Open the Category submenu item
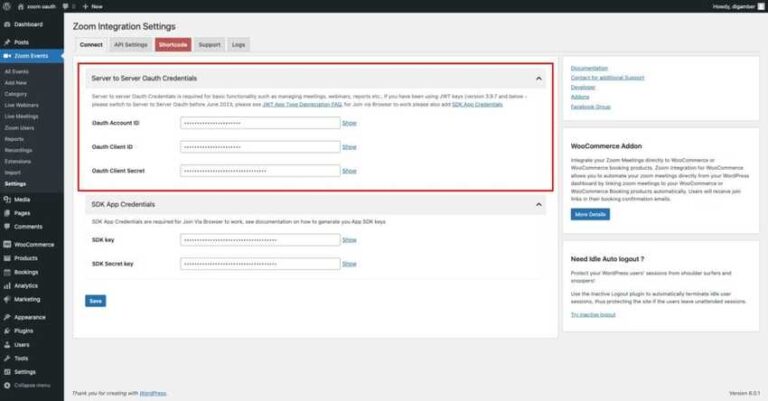The height and width of the screenshot is (401, 768). point(16,94)
